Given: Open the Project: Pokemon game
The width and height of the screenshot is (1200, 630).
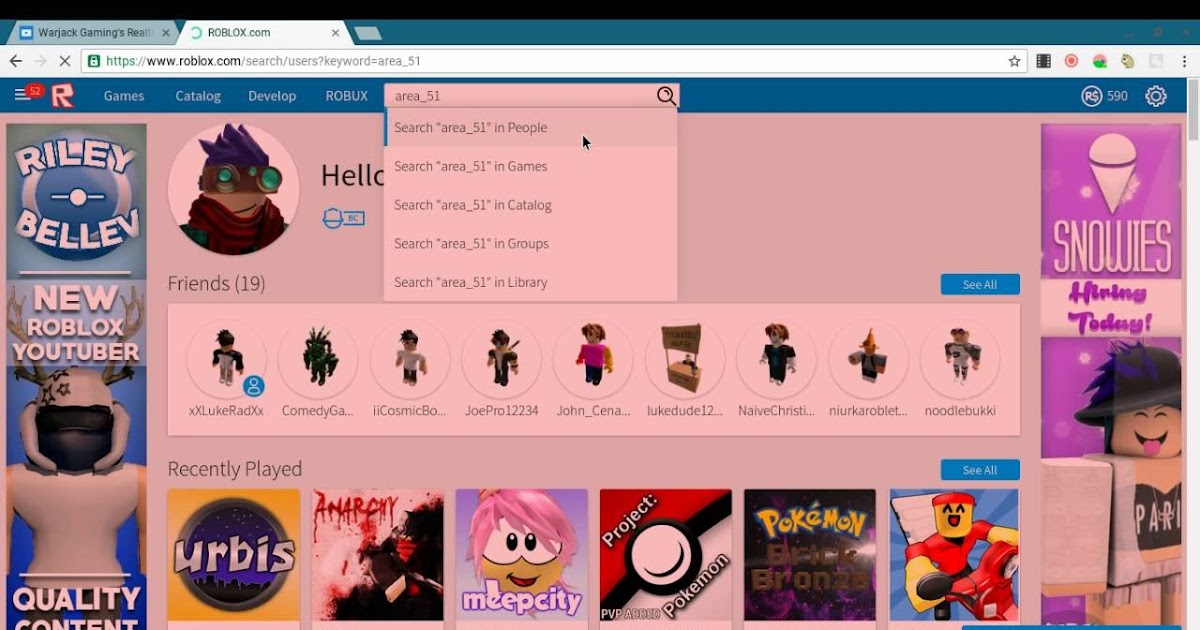Looking at the screenshot, I should coord(666,555).
